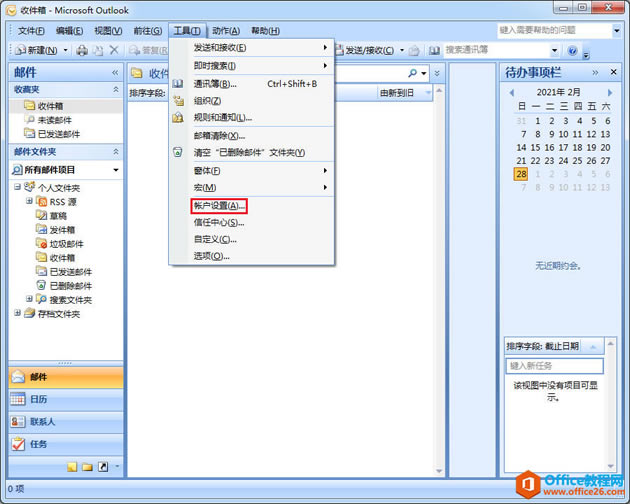Minimize the navigation pane with double chevron
The width and height of the screenshot is (630, 504).
pos(115,72)
